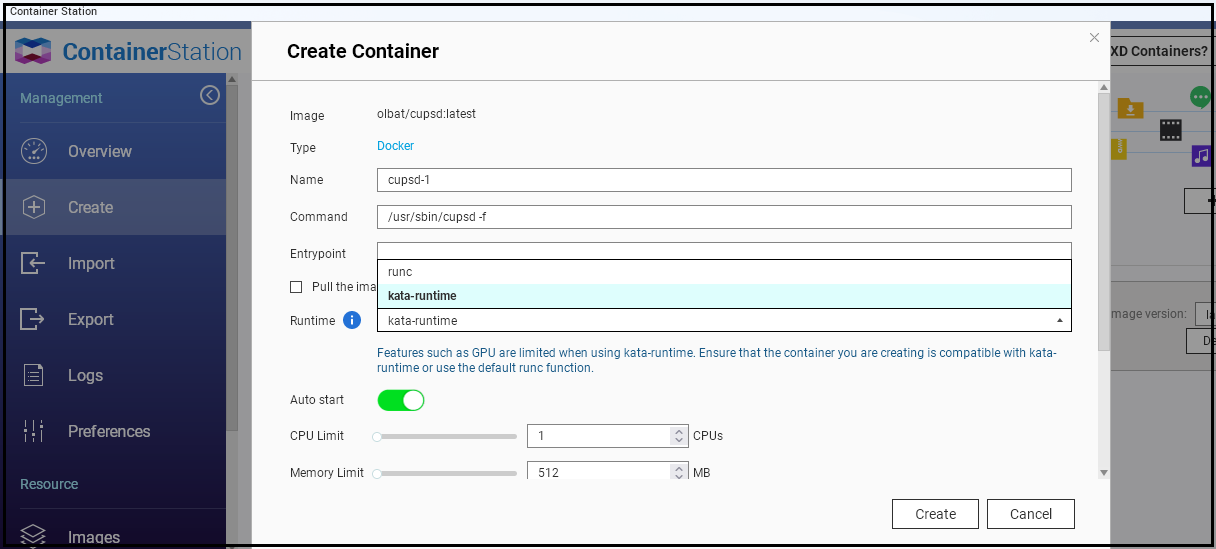Click the Export arrow icon

point(34,319)
